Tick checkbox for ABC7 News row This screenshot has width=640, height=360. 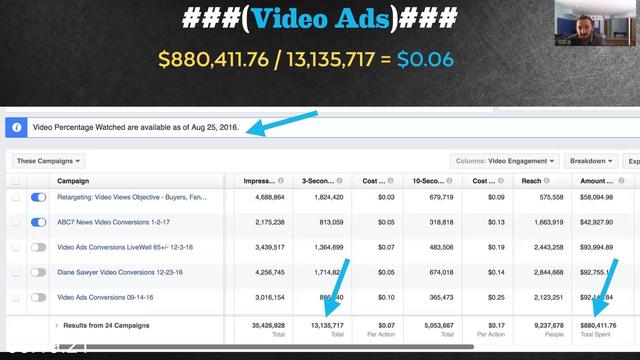coord(16,222)
